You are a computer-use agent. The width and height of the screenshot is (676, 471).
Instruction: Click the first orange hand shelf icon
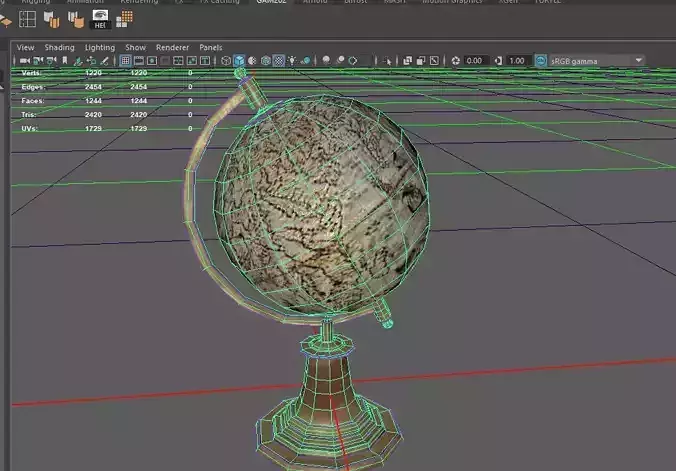(x=52, y=20)
